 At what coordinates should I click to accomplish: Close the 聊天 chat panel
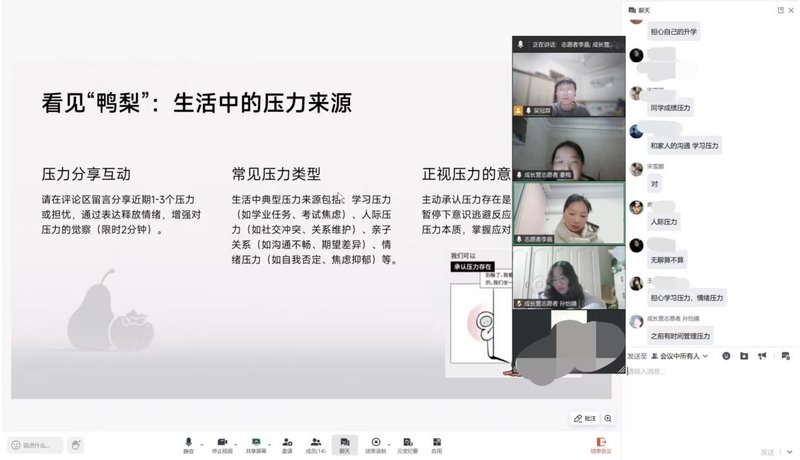point(792,9)
